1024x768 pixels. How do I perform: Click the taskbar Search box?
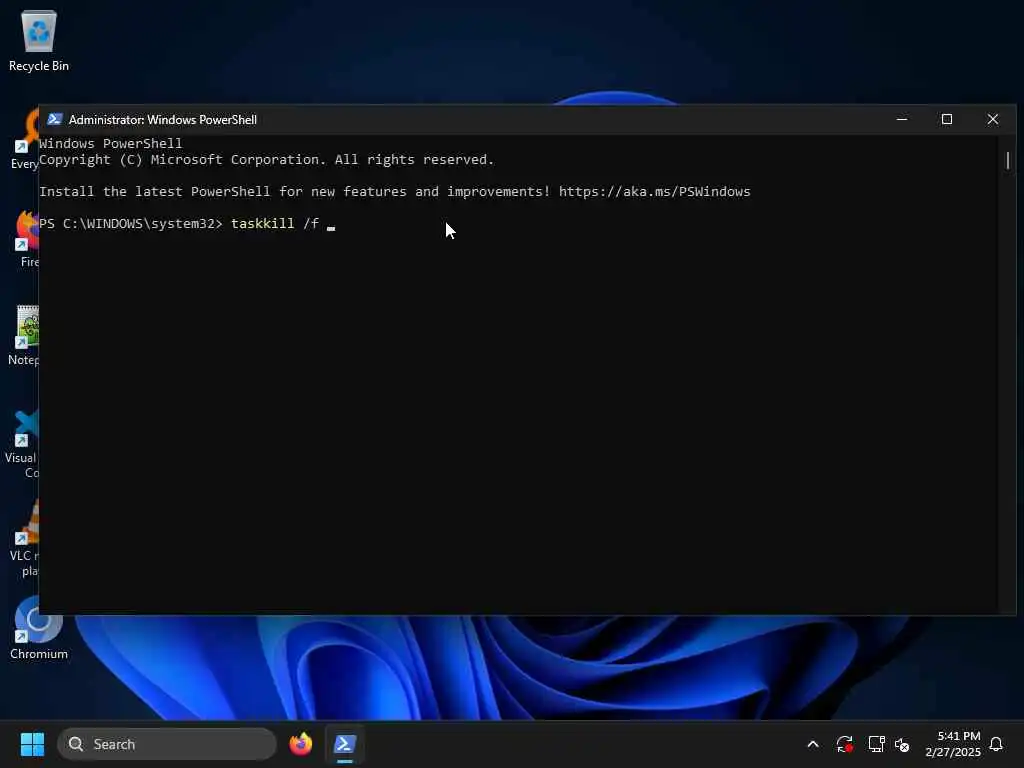point(167,744)
